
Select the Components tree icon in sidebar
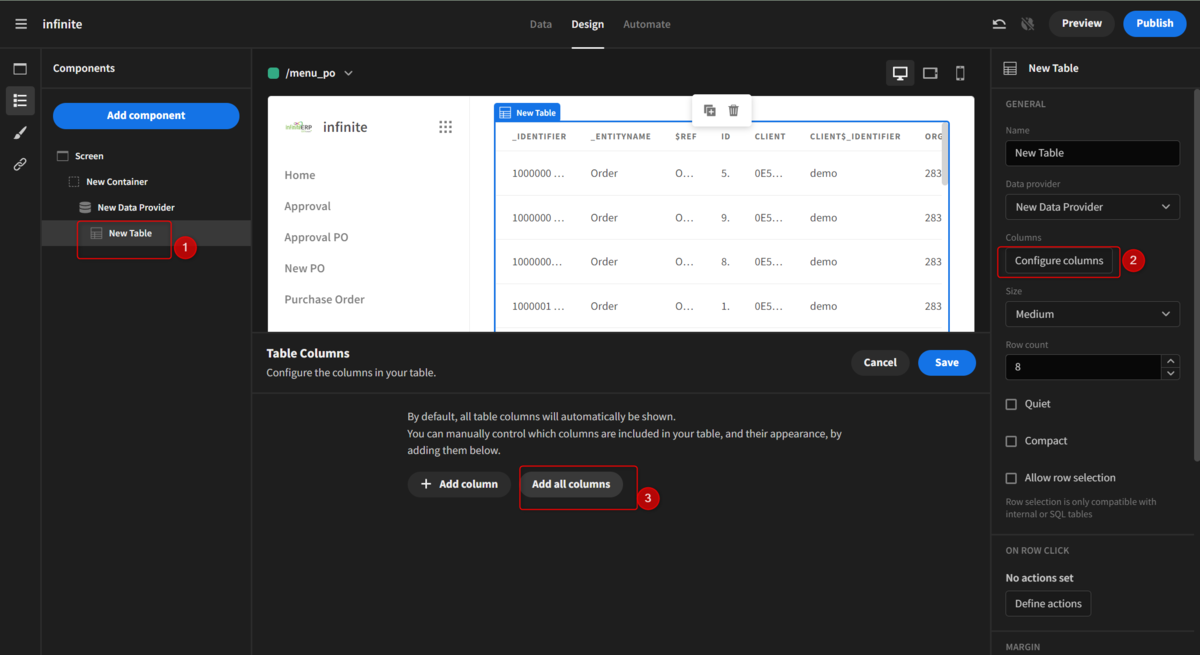[20, 100]
